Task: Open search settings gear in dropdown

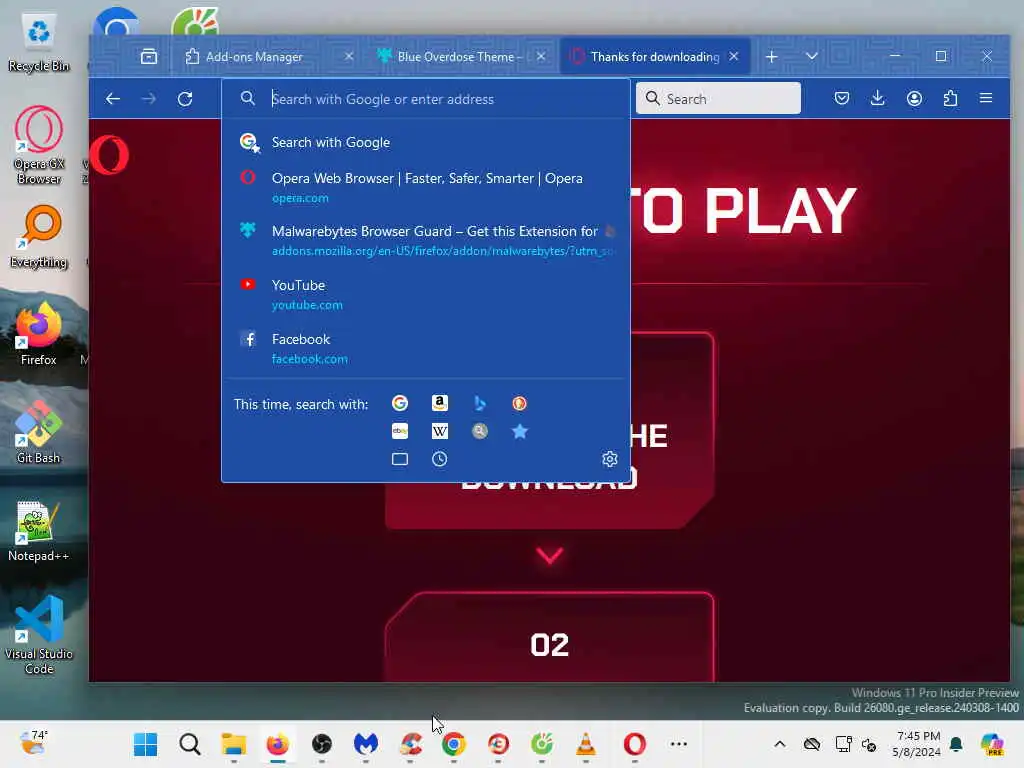Action: 610,459
